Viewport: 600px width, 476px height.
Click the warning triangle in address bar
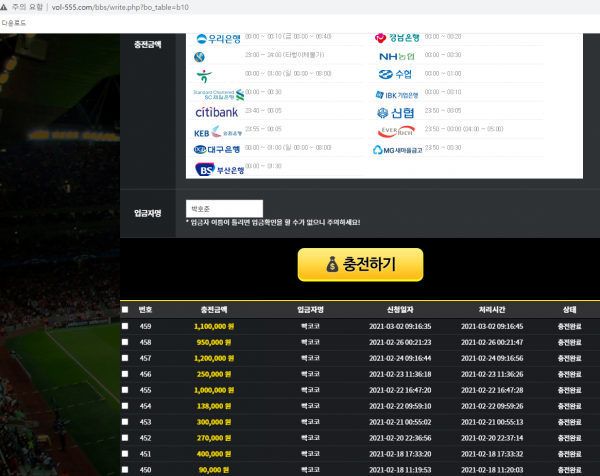tap(4, 7)
